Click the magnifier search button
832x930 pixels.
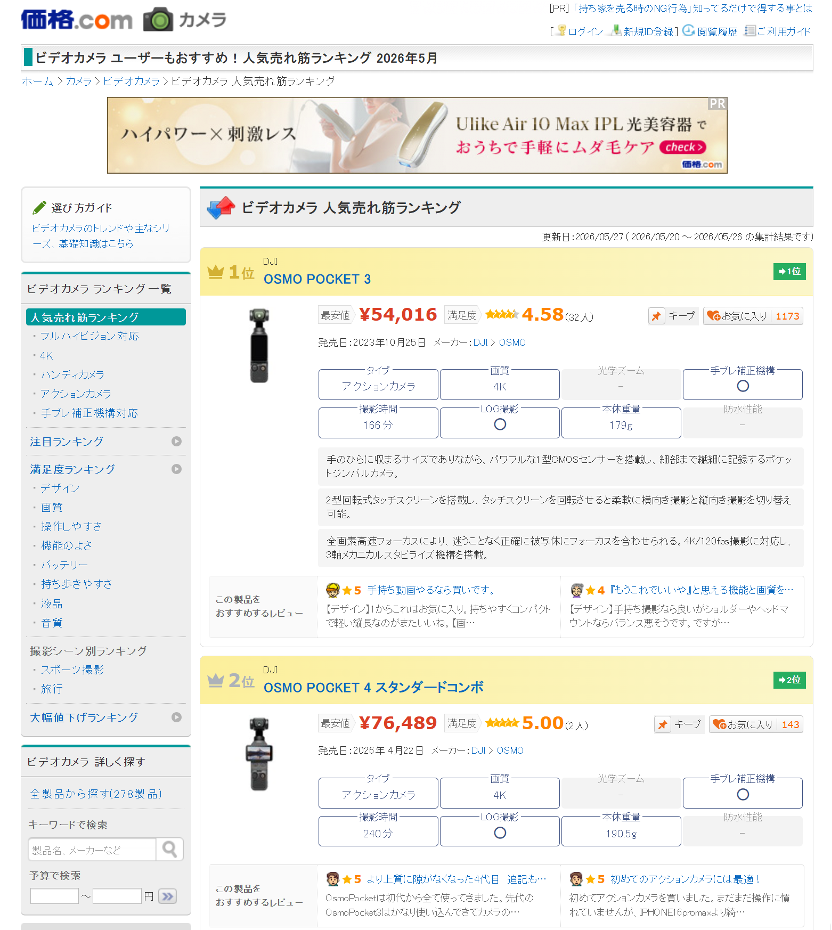(x=170, y=850)
